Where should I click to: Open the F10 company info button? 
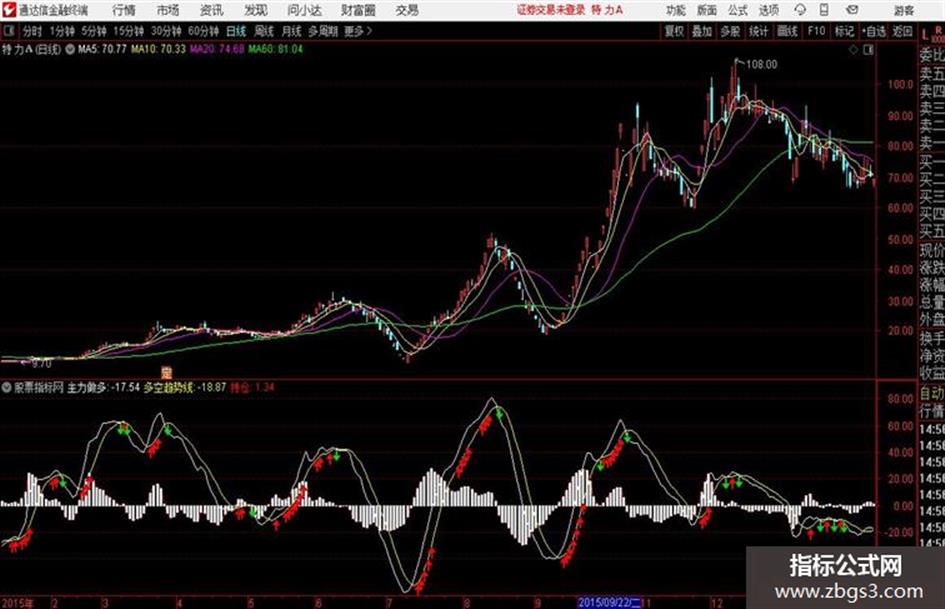(x=816, y=31)
